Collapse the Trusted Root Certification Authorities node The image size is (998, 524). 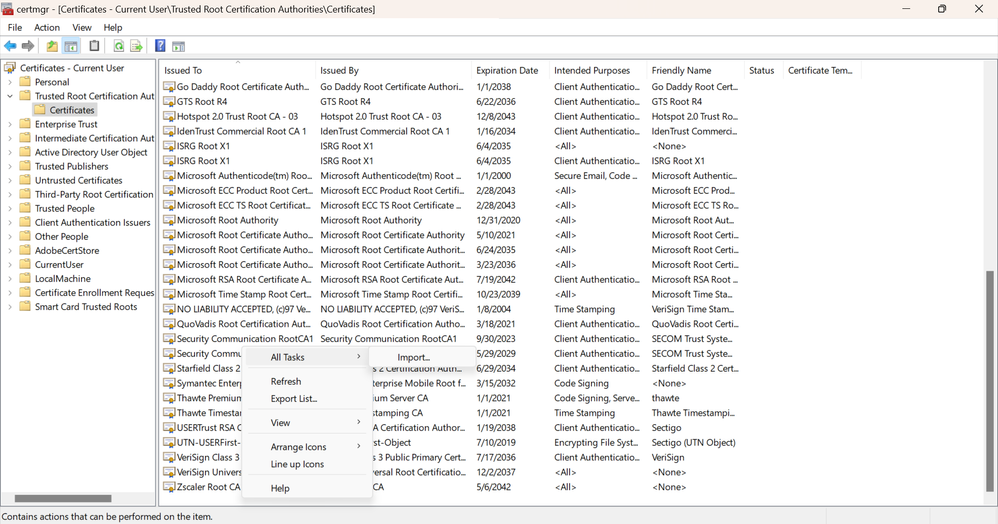tap(10, 96)
